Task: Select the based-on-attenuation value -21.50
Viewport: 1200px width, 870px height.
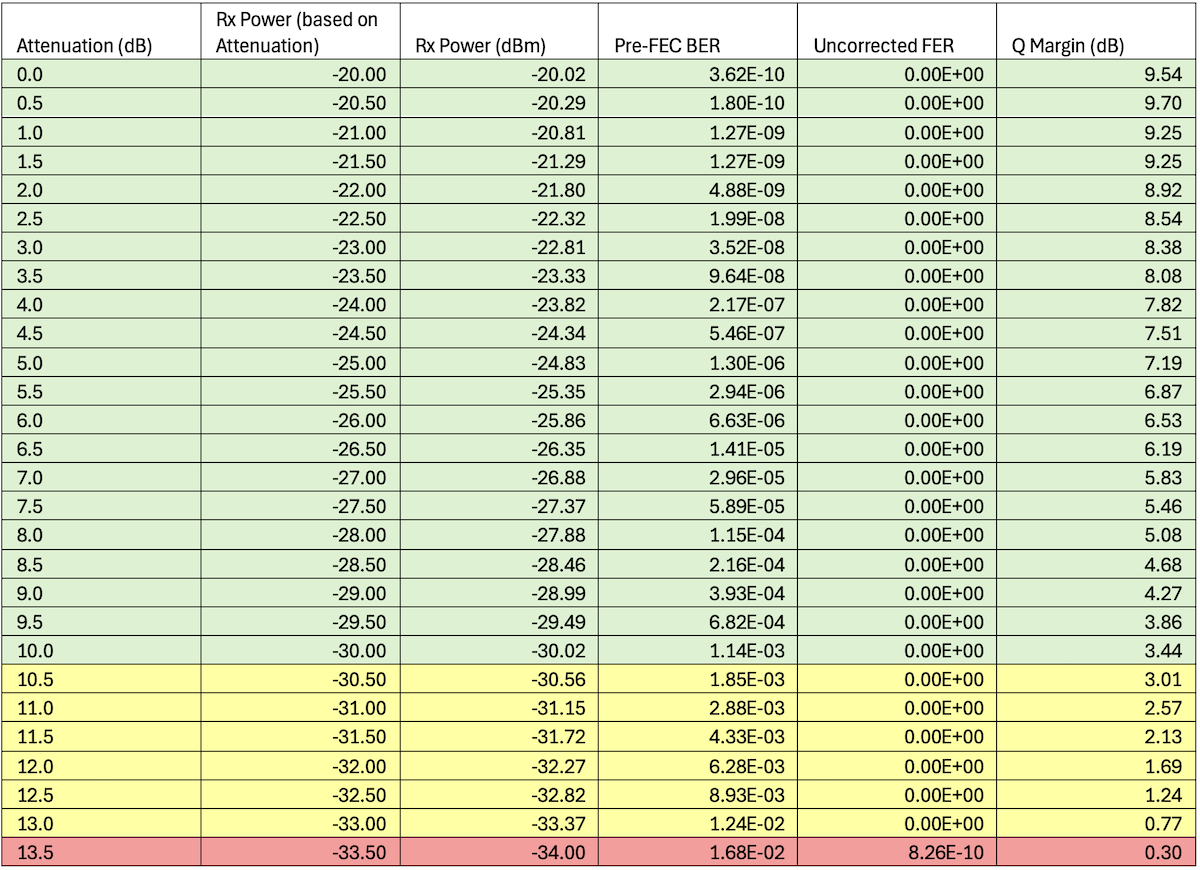Action: coord(300,161)
